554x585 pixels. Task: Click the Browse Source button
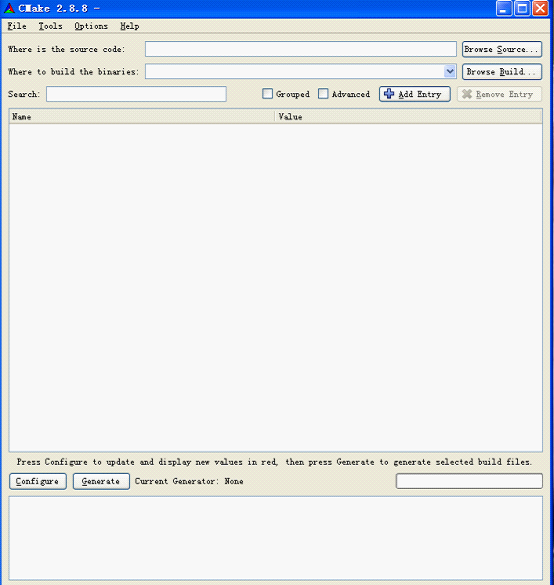click(x=502, y=49)
